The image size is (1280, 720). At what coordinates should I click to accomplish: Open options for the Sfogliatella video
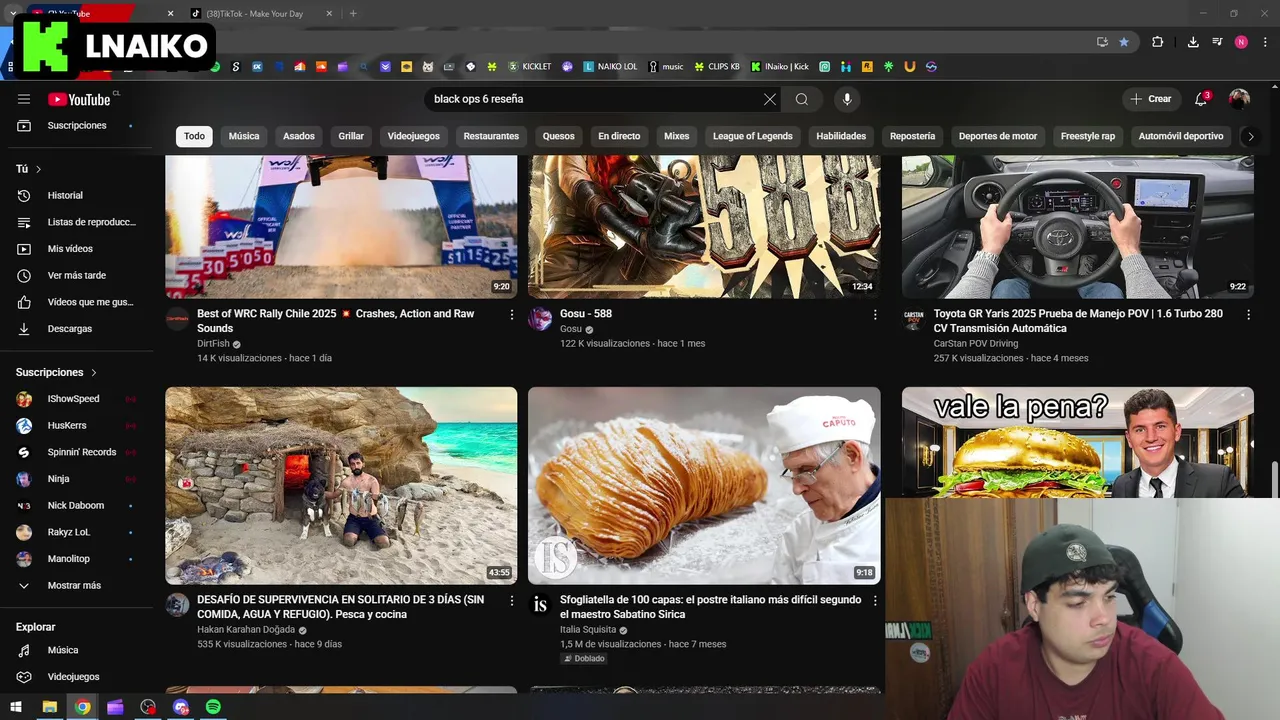(875, 601)
